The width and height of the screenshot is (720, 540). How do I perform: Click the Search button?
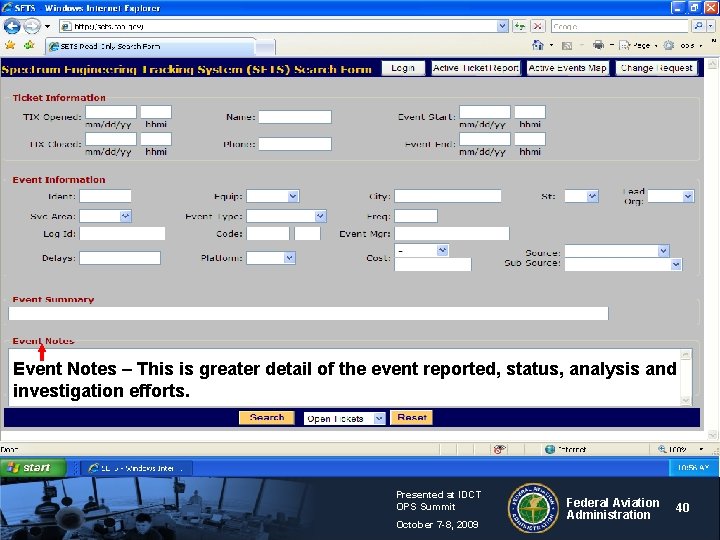pyautogui.click(x=267, y=417)
